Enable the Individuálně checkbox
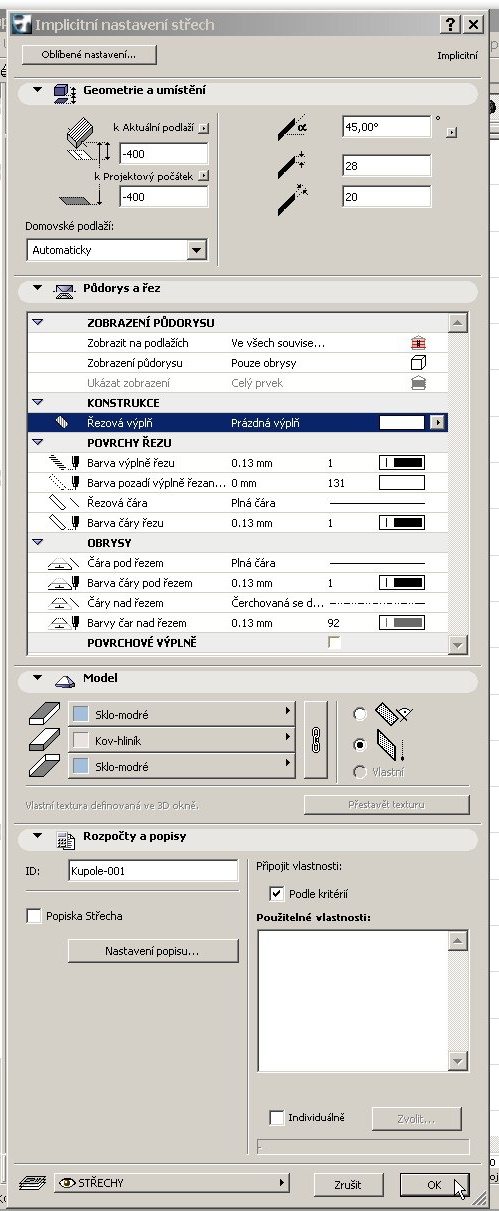This screenshot has width=499, height=1211. pos(278,1117)
